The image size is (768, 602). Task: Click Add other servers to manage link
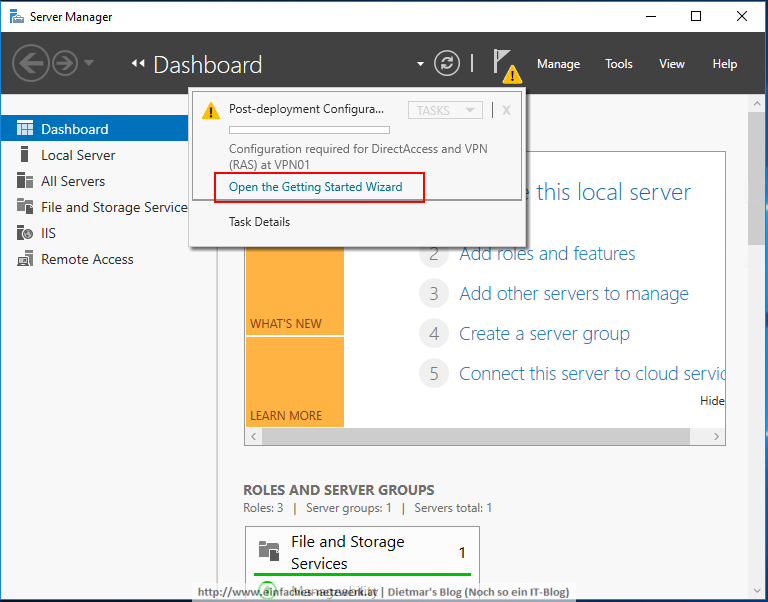tap(574, 293)
